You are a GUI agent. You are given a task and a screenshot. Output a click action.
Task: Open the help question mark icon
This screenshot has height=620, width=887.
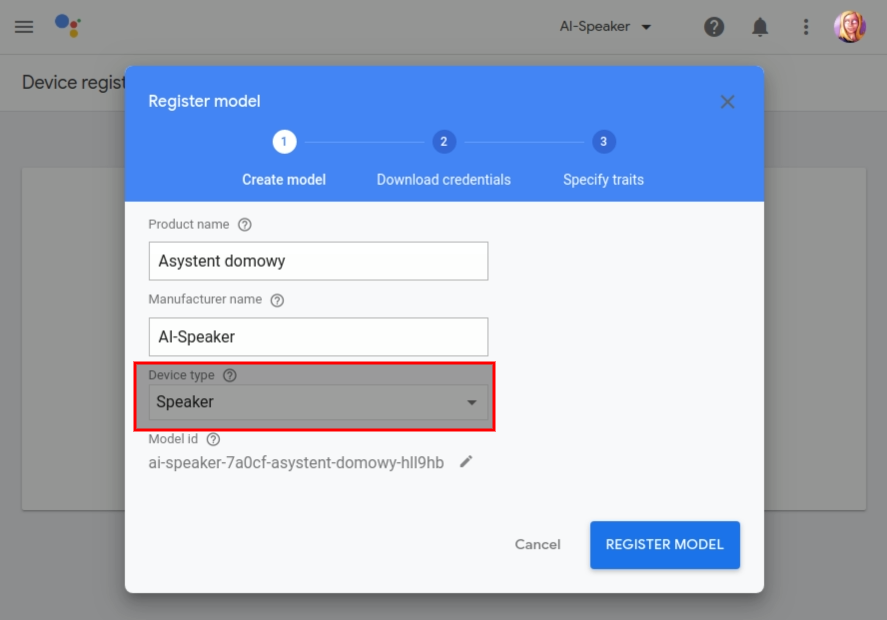pos(714,27)
